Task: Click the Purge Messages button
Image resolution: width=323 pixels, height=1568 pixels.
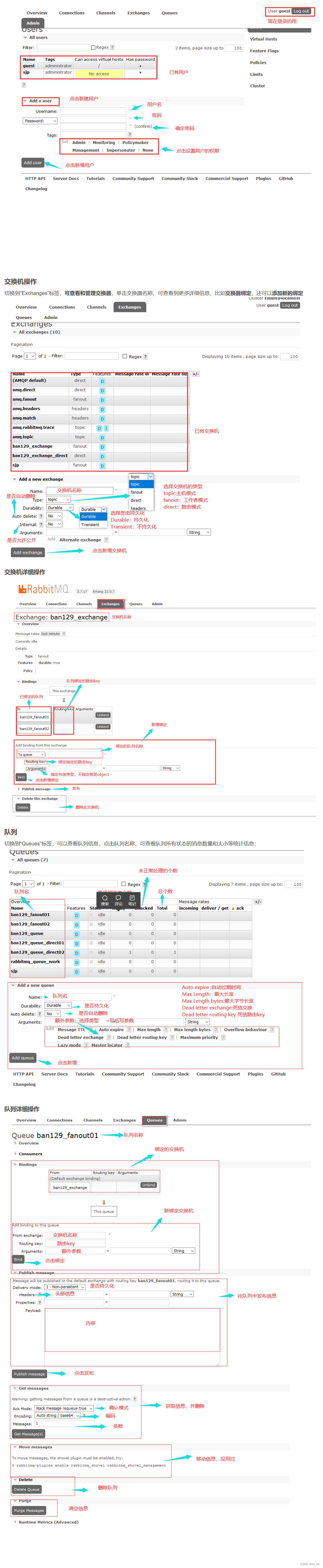Action: (29, 1510)
